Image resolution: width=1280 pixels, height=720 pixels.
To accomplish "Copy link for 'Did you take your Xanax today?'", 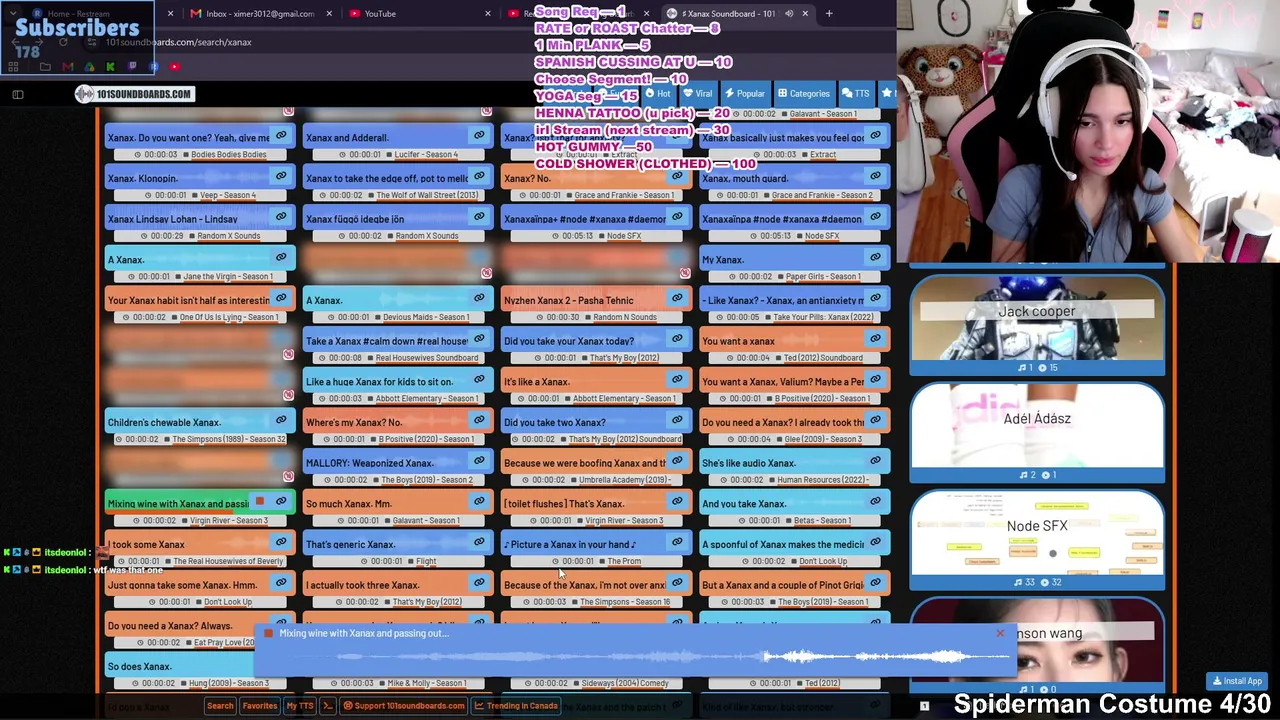I will click(677, 339).
